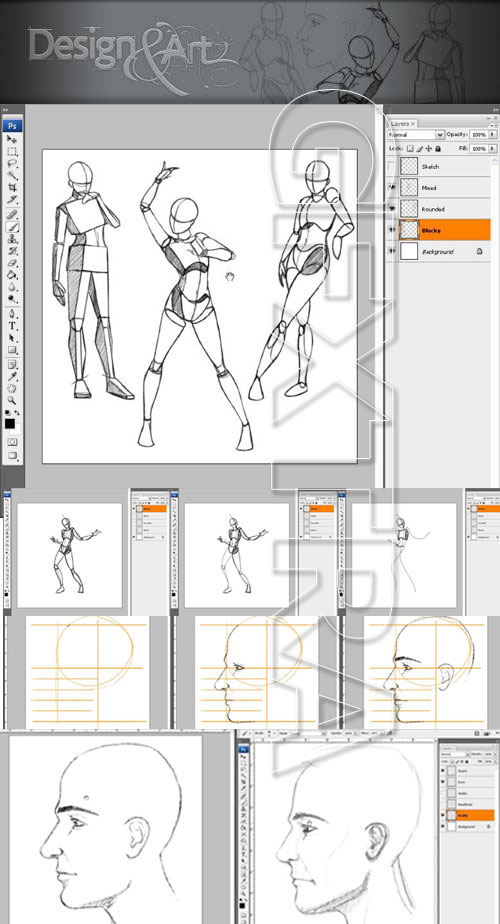Select the Path Selection tool in the large toolbar
500x924 pixels.
point(12,338)
